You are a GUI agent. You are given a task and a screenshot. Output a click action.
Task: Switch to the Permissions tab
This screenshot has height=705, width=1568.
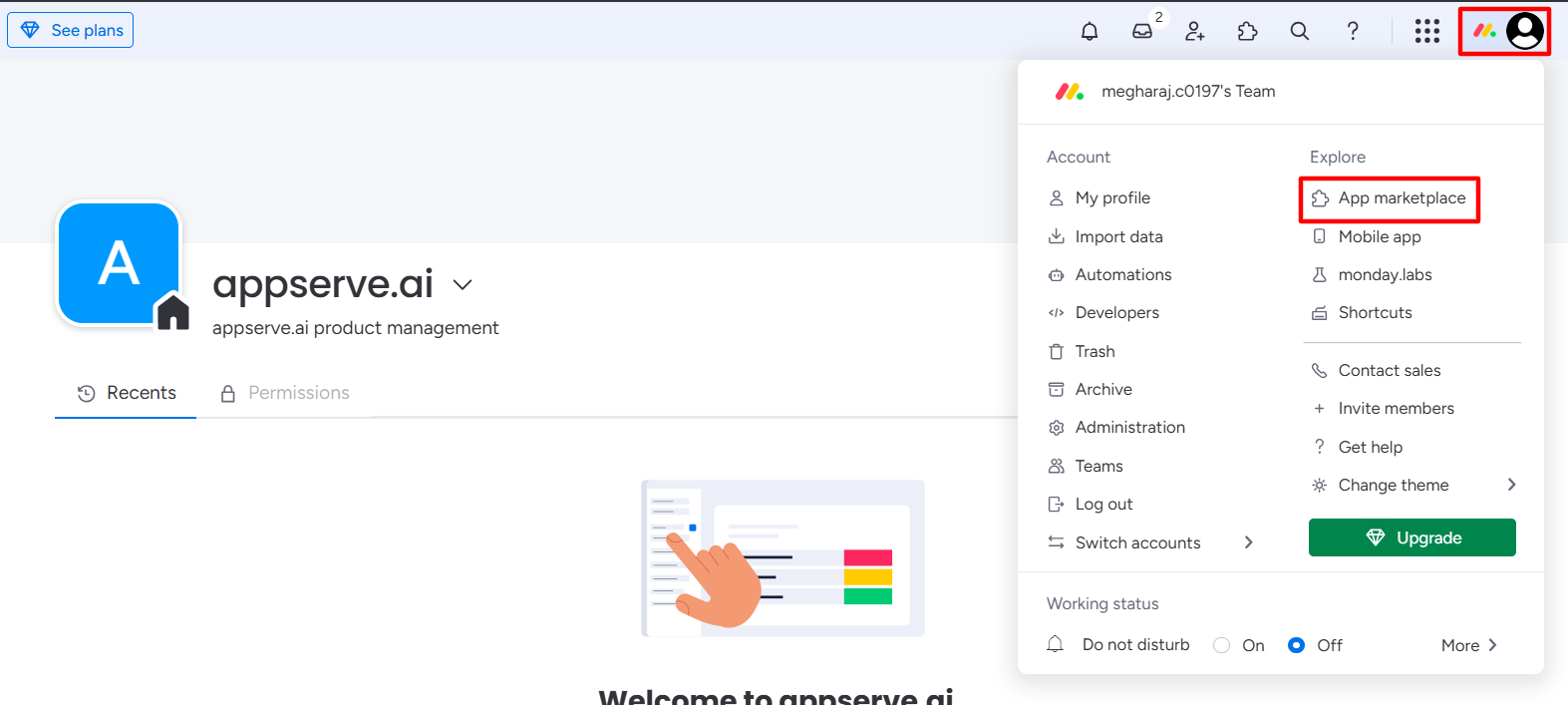[x=285, y=393]
